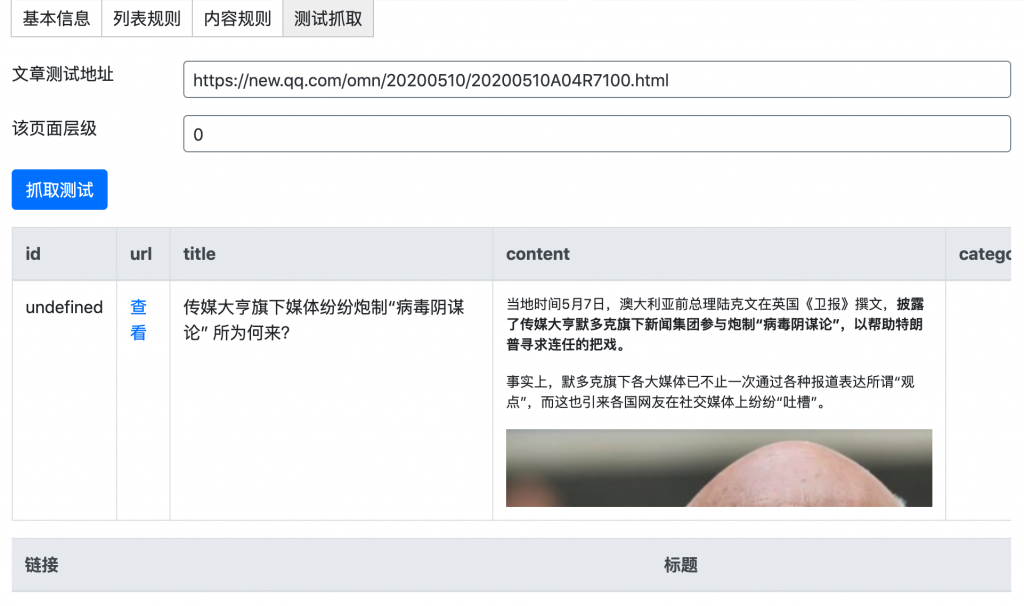Click the blue 抓取测试 button
The width and height of the screenshot is (1024, 606).
coord(59,190)
